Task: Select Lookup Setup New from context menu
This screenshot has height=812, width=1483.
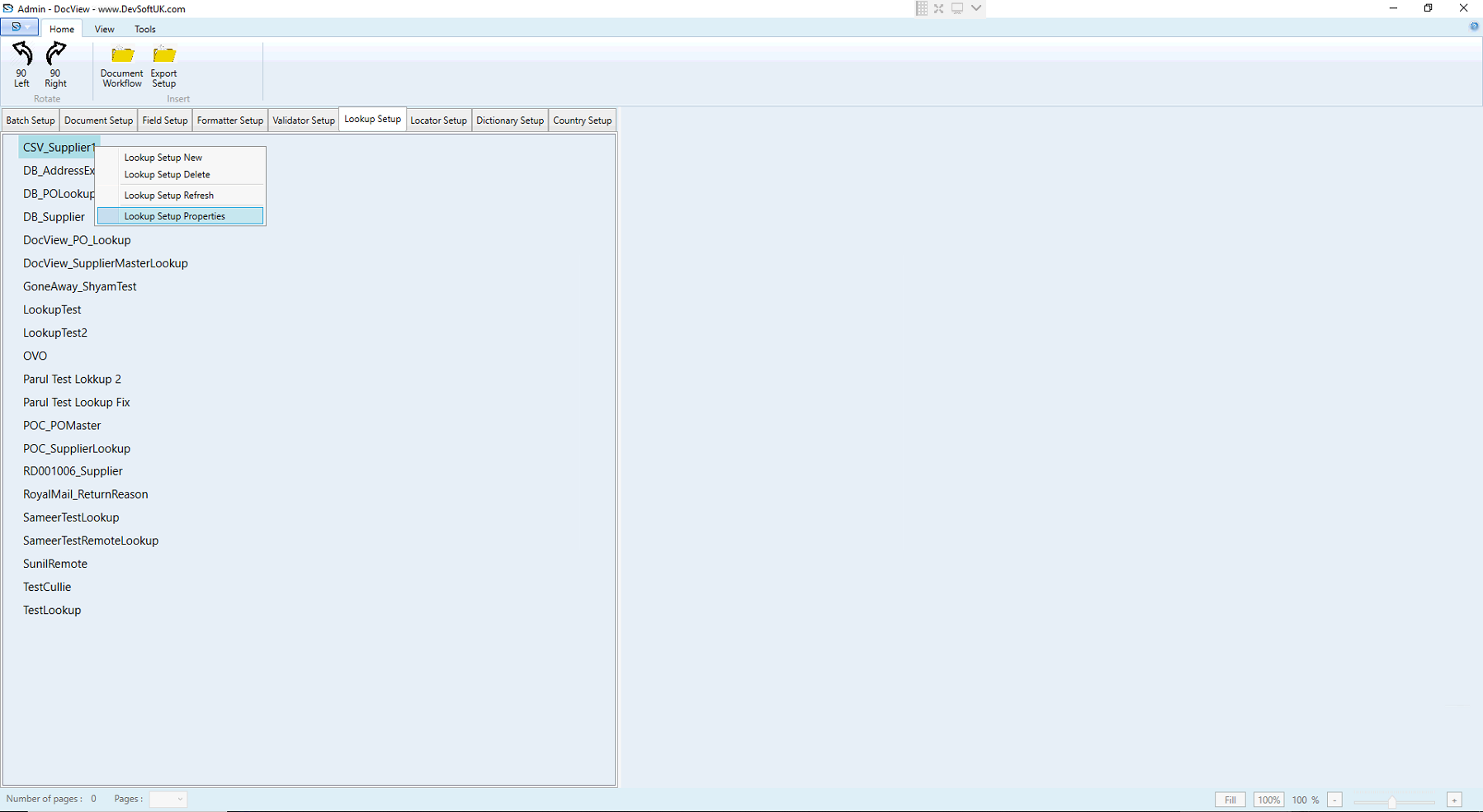Action: [162, 157]
